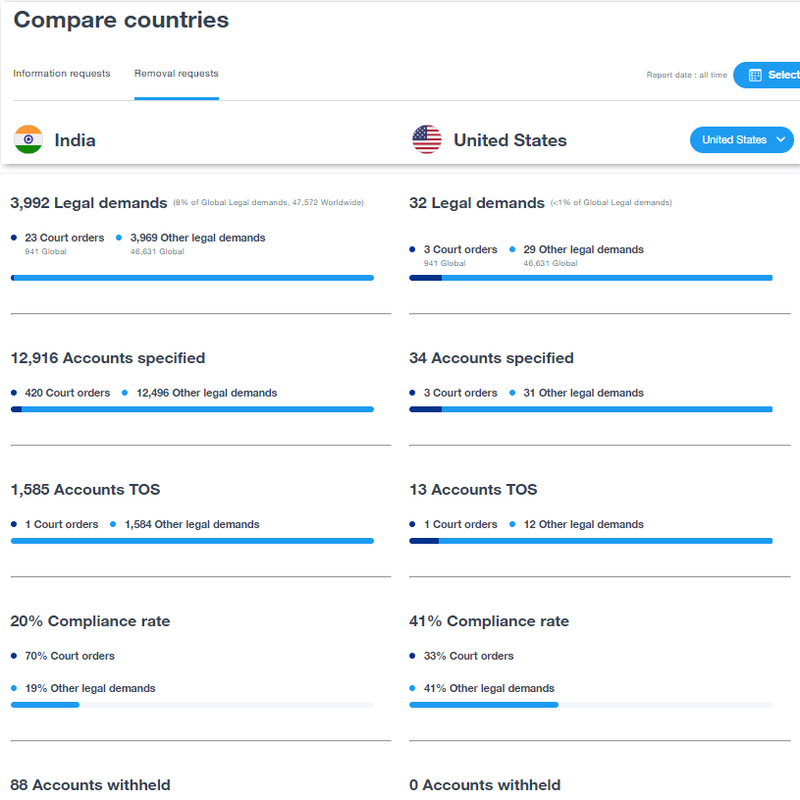Select the Removal requests tab
Image resolution: width=800 pixels, height=800 pixels.
(x=176, y=73)
